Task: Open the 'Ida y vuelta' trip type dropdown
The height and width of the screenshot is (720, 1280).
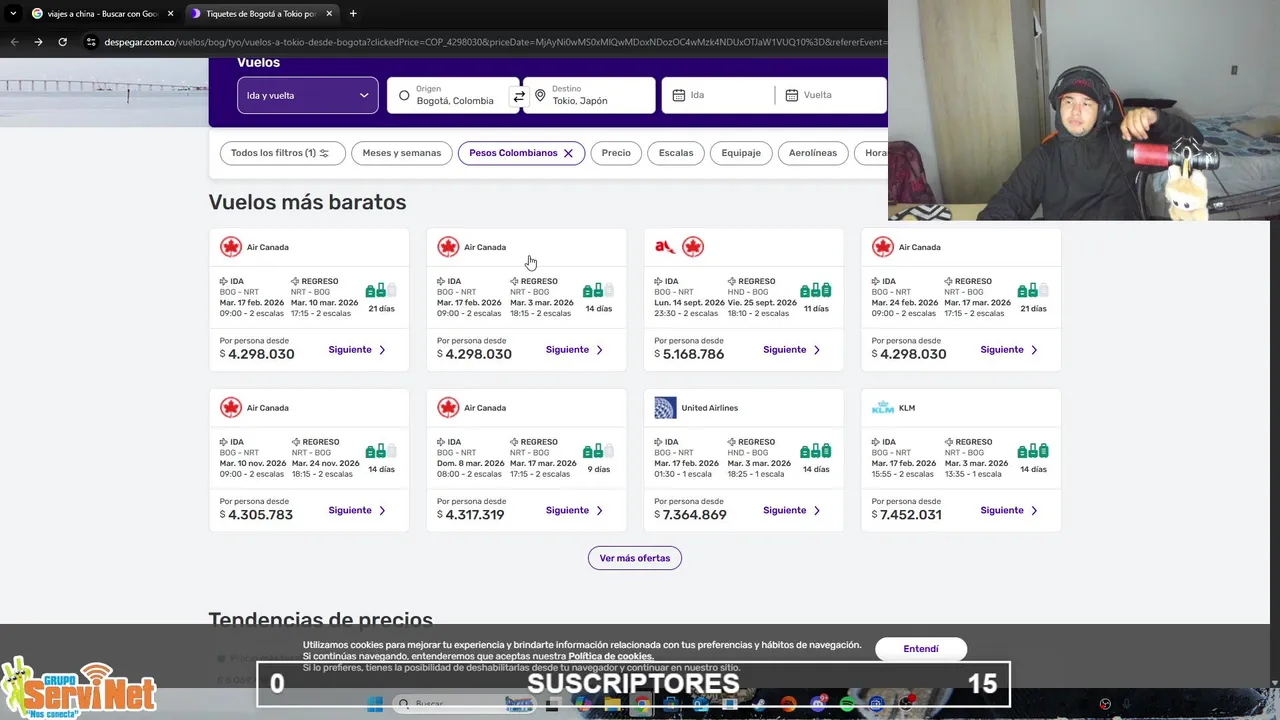Action: click(308, 95)
